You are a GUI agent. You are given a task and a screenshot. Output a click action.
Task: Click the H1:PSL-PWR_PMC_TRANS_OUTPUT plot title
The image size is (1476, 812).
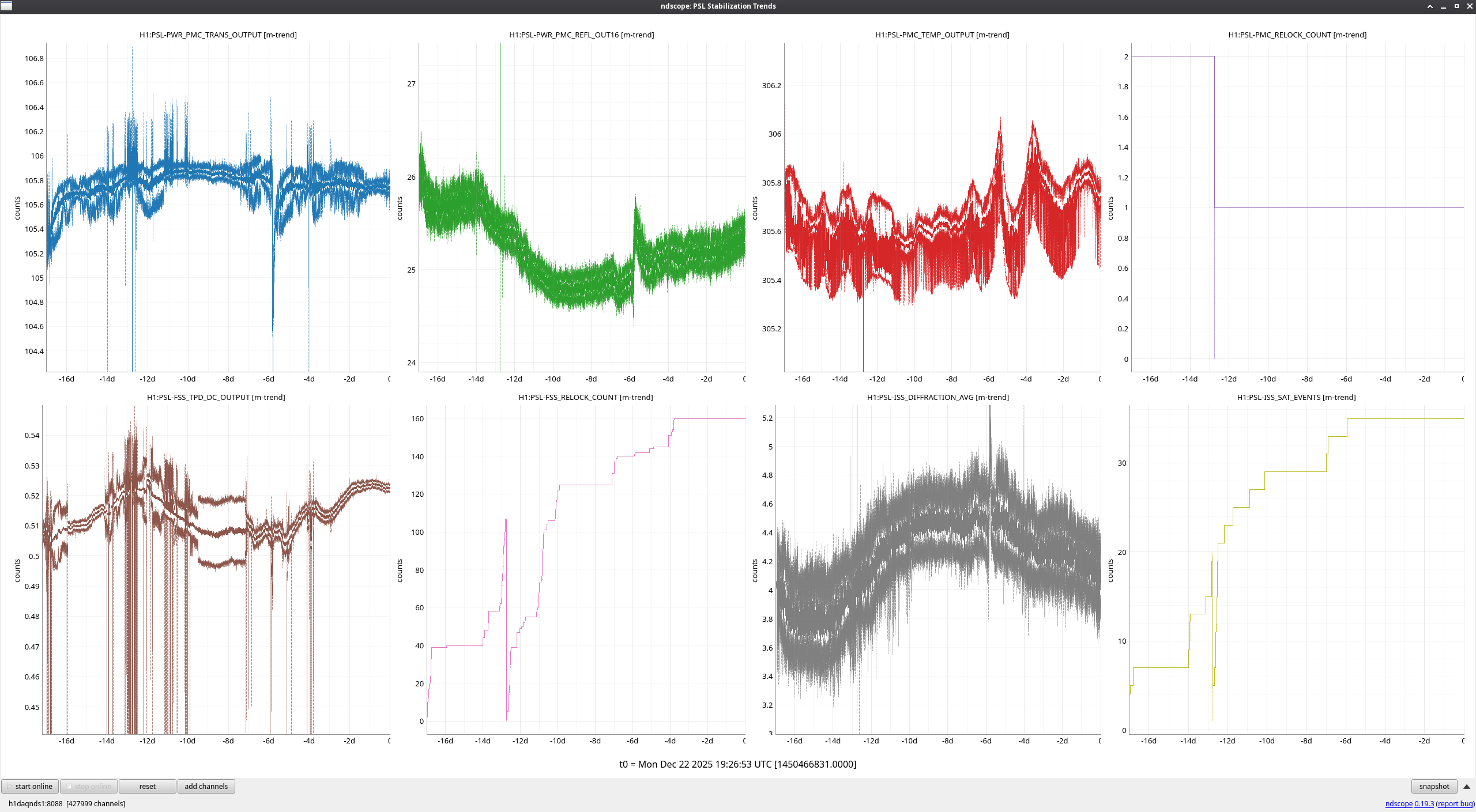pos(218,35)
